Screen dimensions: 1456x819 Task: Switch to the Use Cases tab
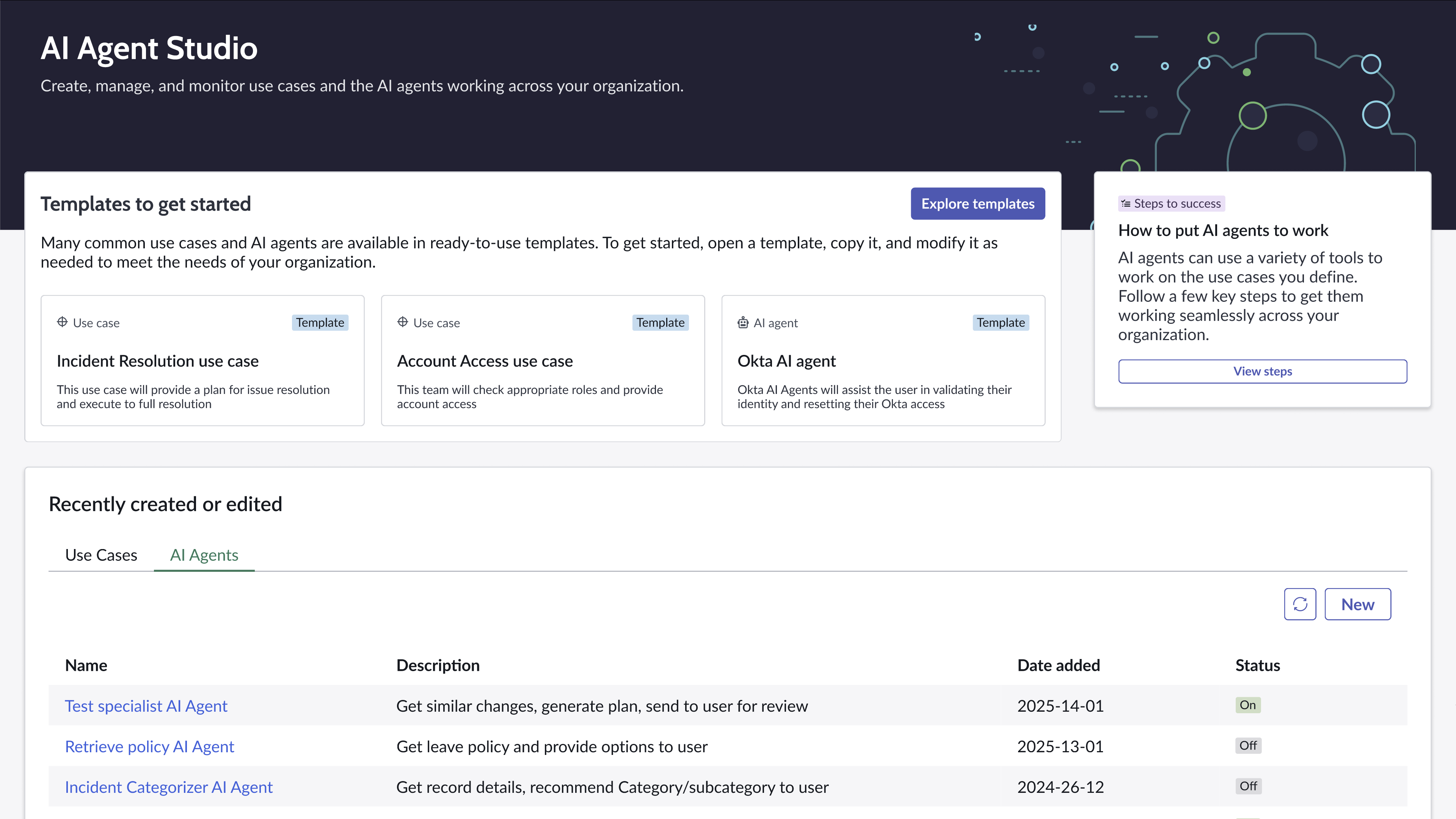101,555
